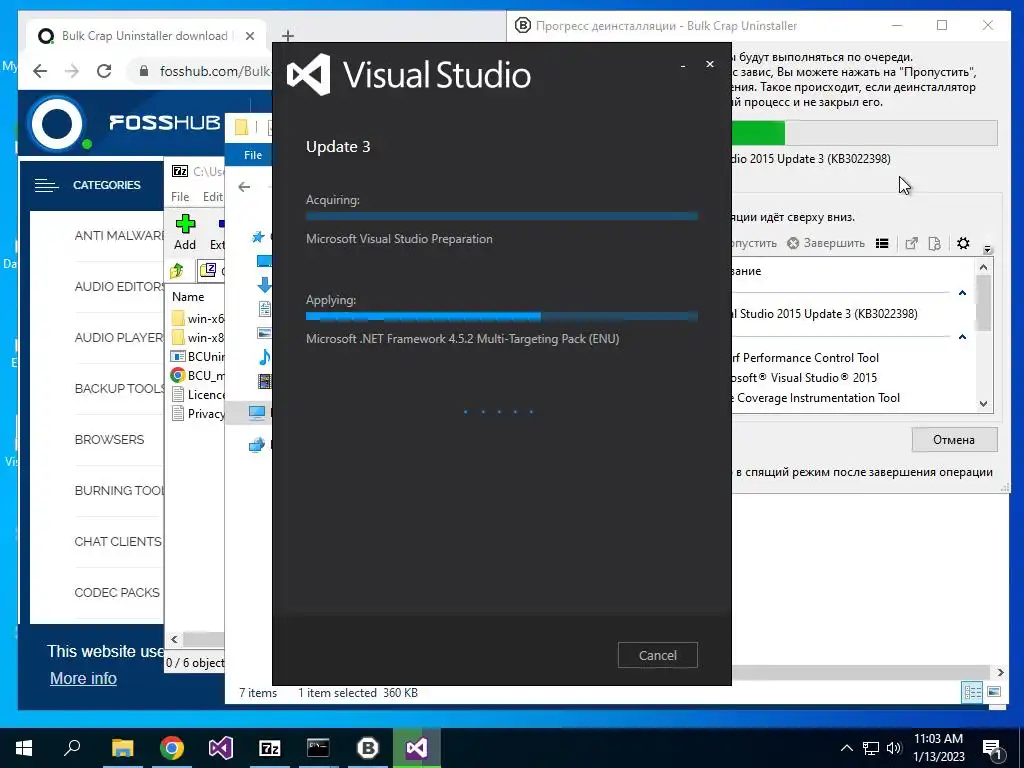Reload the FossHub page in Chrome
Image resolution: width=1024 pixels, height=768 pixels.
coord(104,71)
